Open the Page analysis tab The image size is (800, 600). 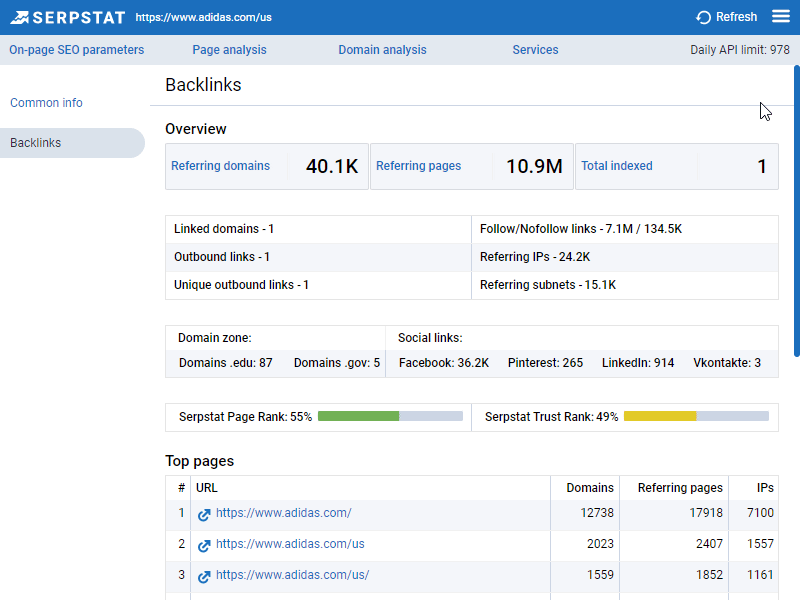[x=229, y=50]
